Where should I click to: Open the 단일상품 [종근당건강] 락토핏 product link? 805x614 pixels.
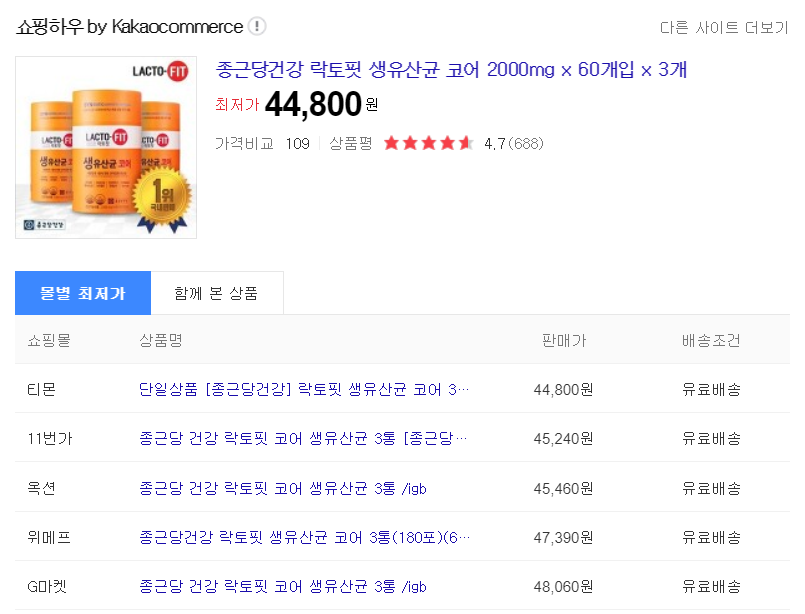pyautogui.click(x=304, y=390)
